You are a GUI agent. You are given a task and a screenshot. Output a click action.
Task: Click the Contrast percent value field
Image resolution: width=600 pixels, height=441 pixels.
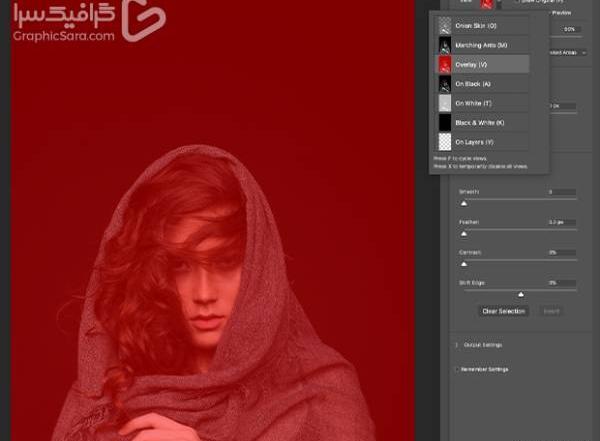point(562,252)
